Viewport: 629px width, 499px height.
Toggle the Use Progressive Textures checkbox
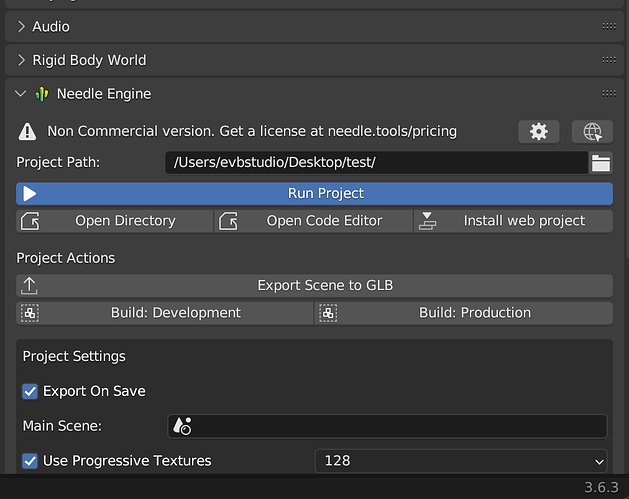[x=30, y=461]
